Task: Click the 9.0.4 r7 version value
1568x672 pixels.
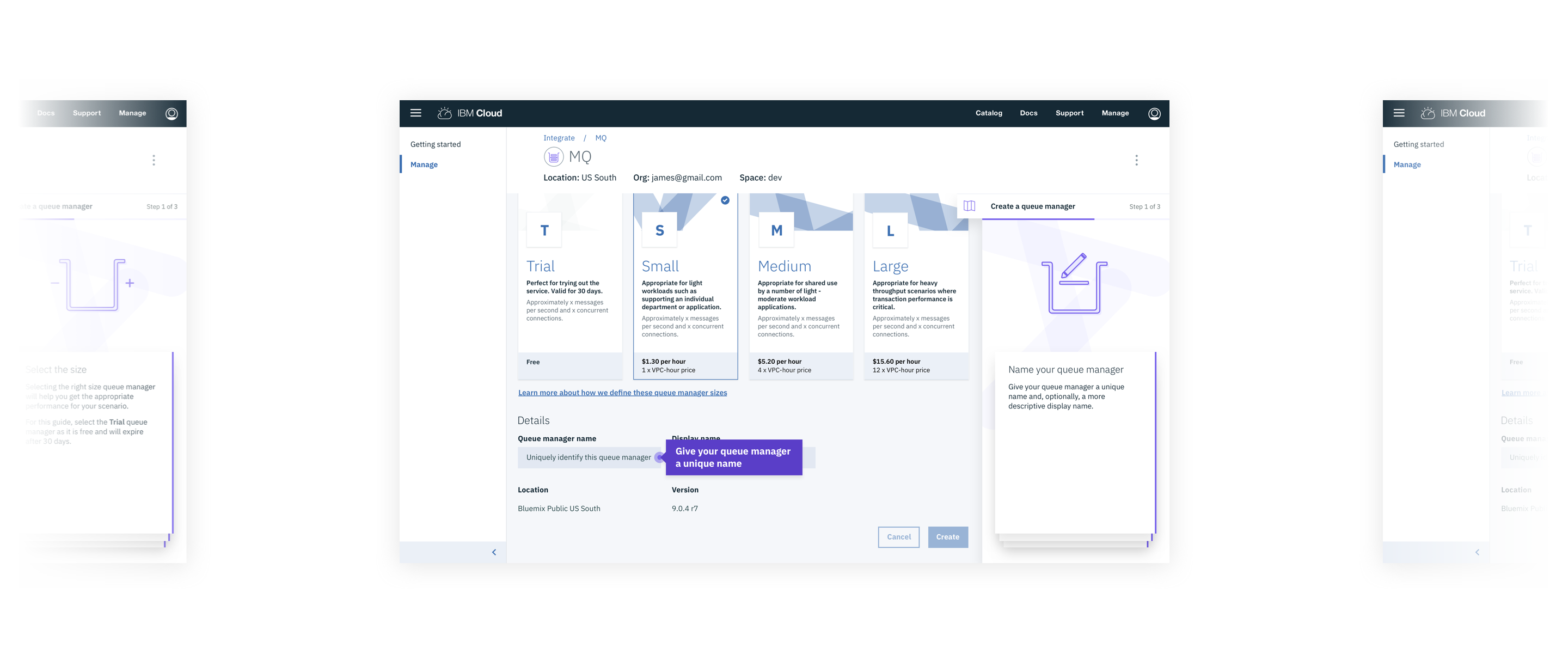Action: (685, 509)
